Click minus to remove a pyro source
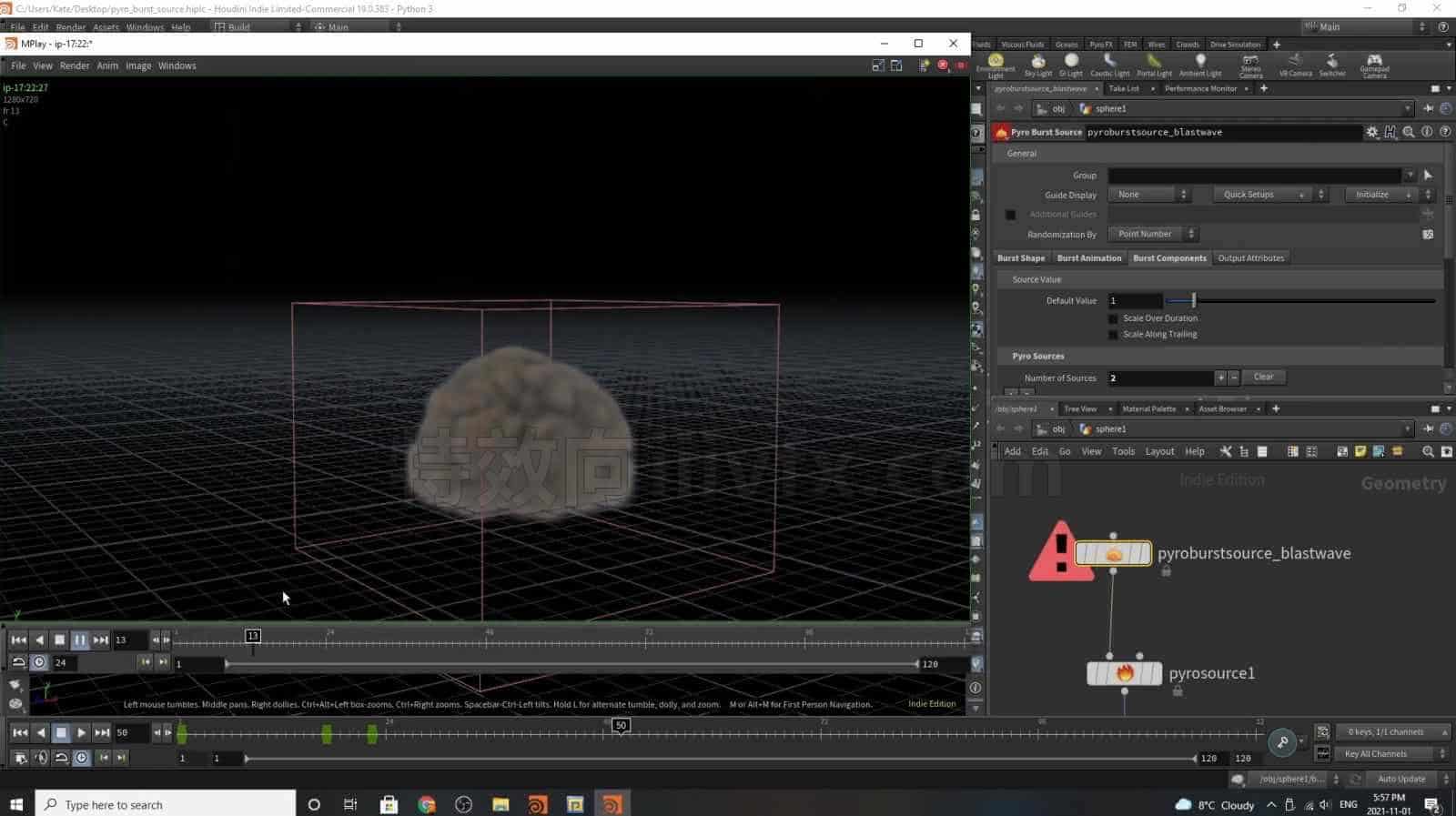This screenshot has width=1456, height=816. click(x=1234, y=378)
